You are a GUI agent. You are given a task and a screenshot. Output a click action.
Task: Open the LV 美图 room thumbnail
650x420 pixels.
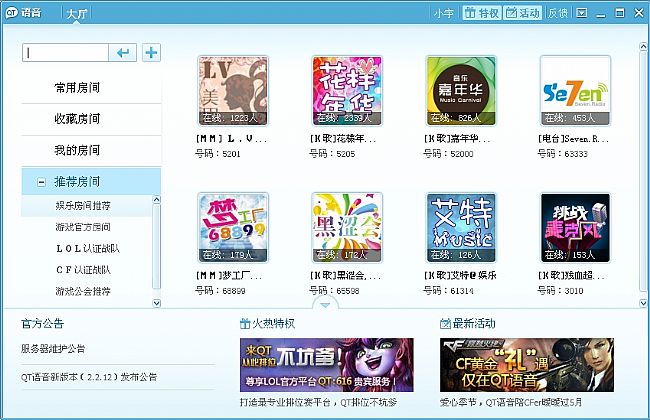tap(233, 91)
